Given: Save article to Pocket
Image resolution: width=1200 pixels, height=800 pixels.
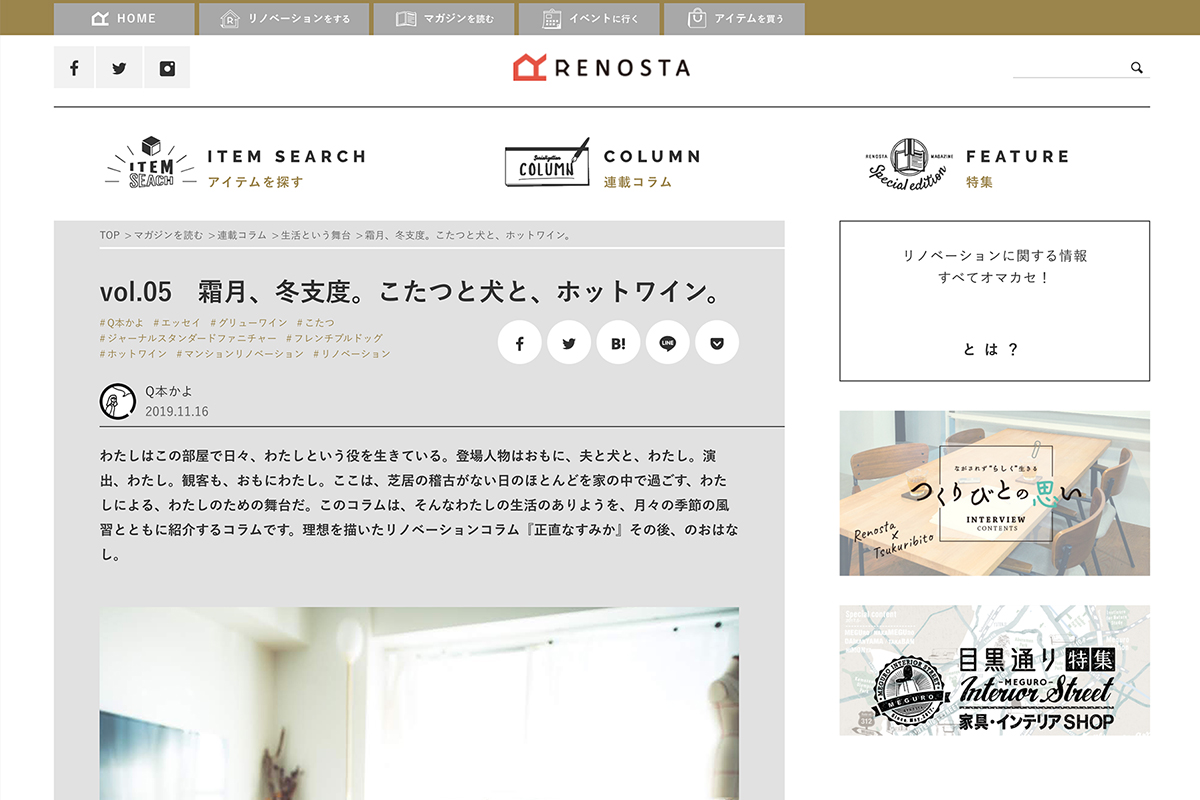Looking at the screenshot, I should tap(717, 343).
